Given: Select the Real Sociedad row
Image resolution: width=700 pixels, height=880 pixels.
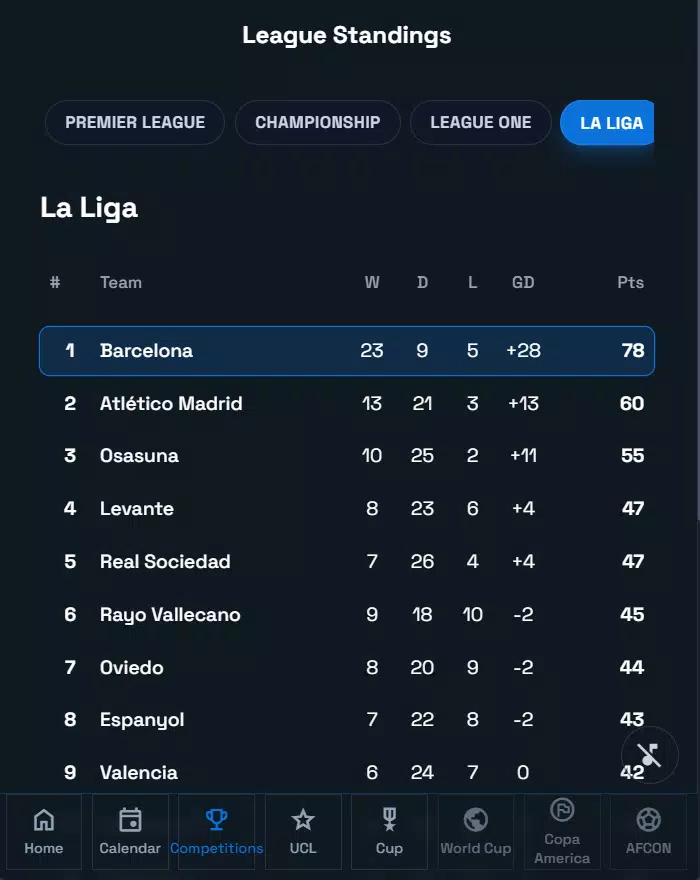Looking at the screenshot, I should click(347, 562).
